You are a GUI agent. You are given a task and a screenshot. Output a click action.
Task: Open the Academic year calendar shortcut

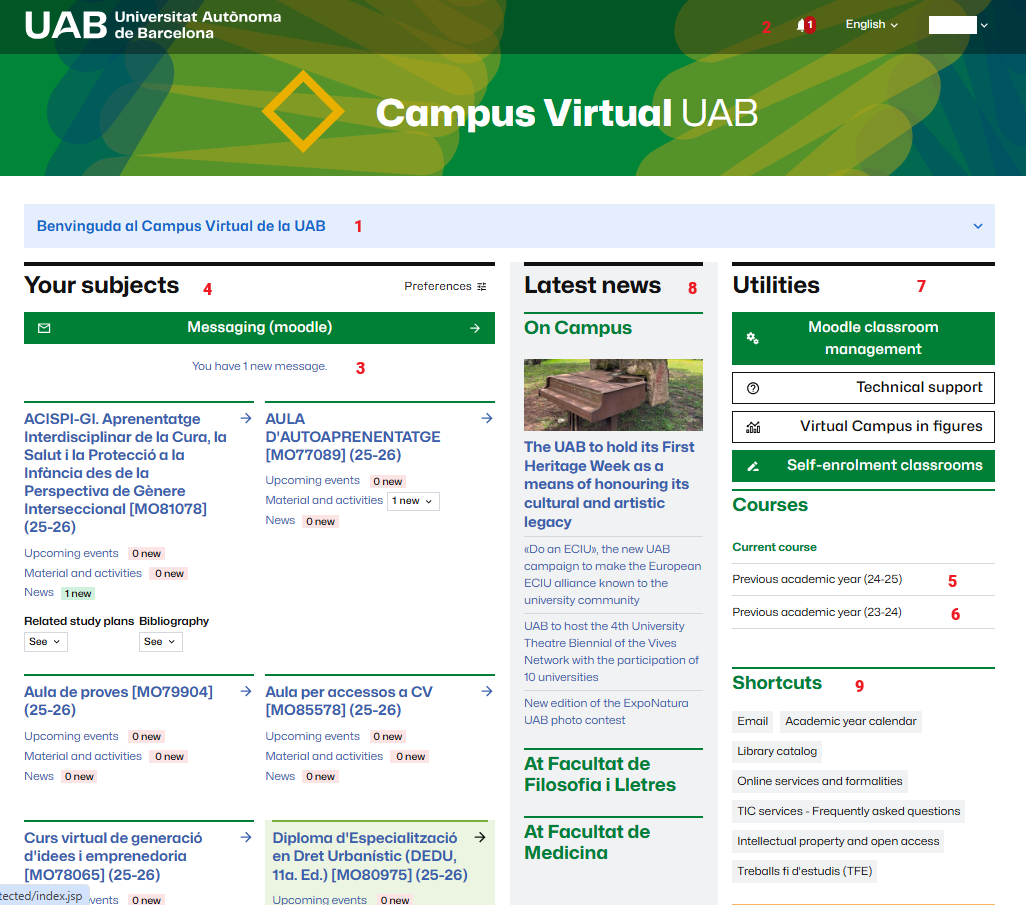click(x=851, y=721)
